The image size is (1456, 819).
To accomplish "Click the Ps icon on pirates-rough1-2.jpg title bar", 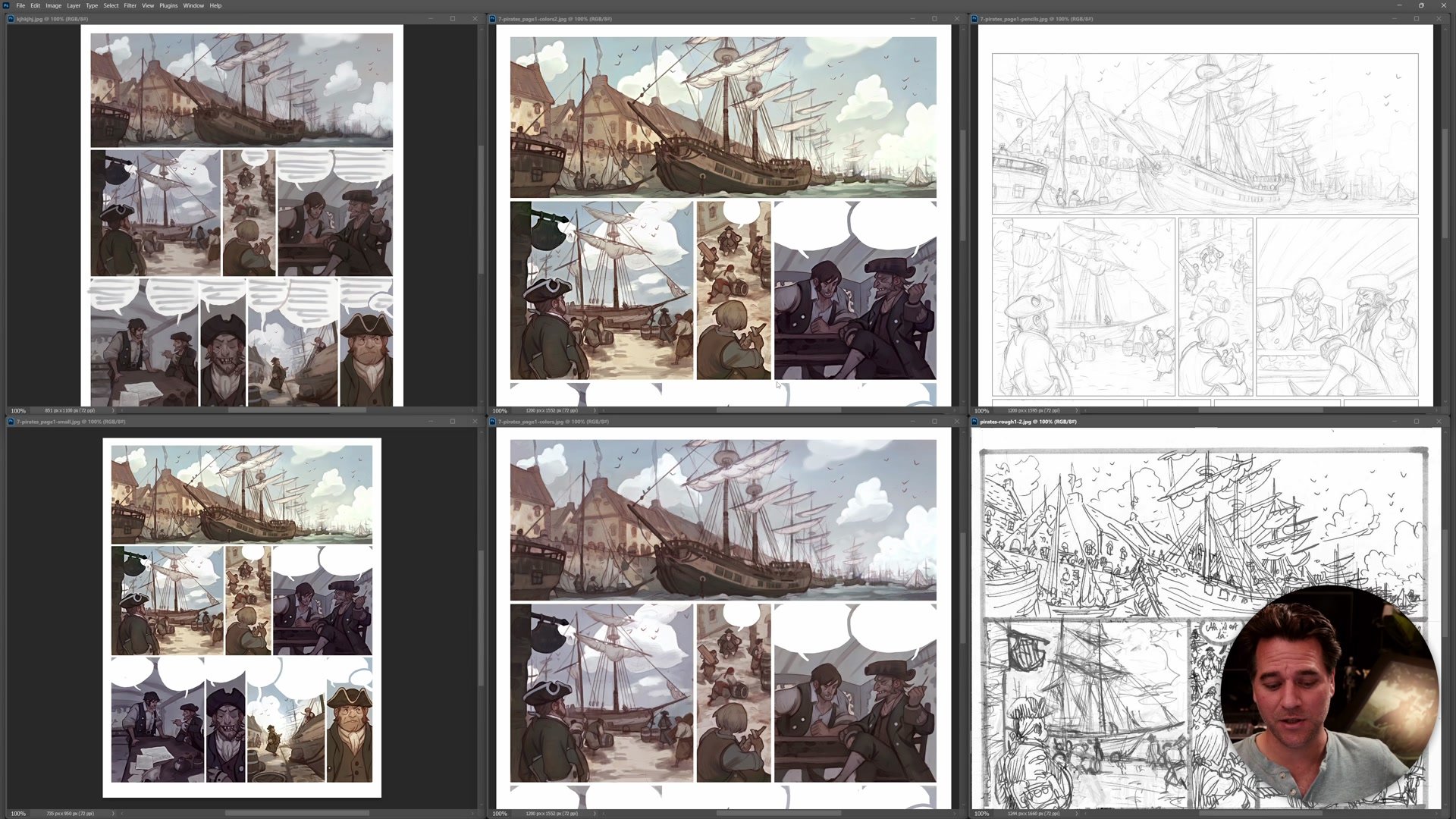I will pyautogui.click(x=973, y=422).
